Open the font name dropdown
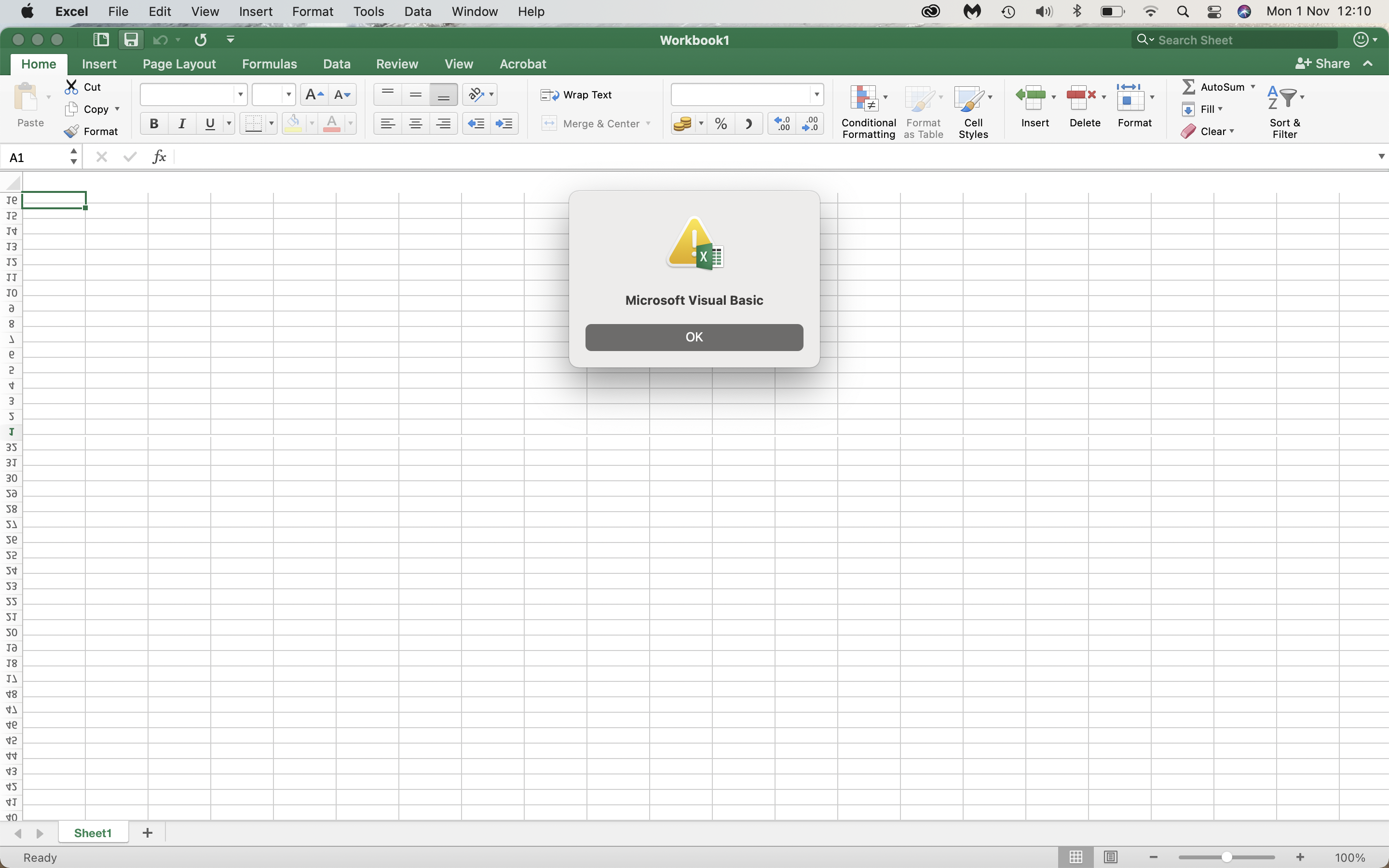Viewport: 1389px width, 868px height. click(240, 94)
